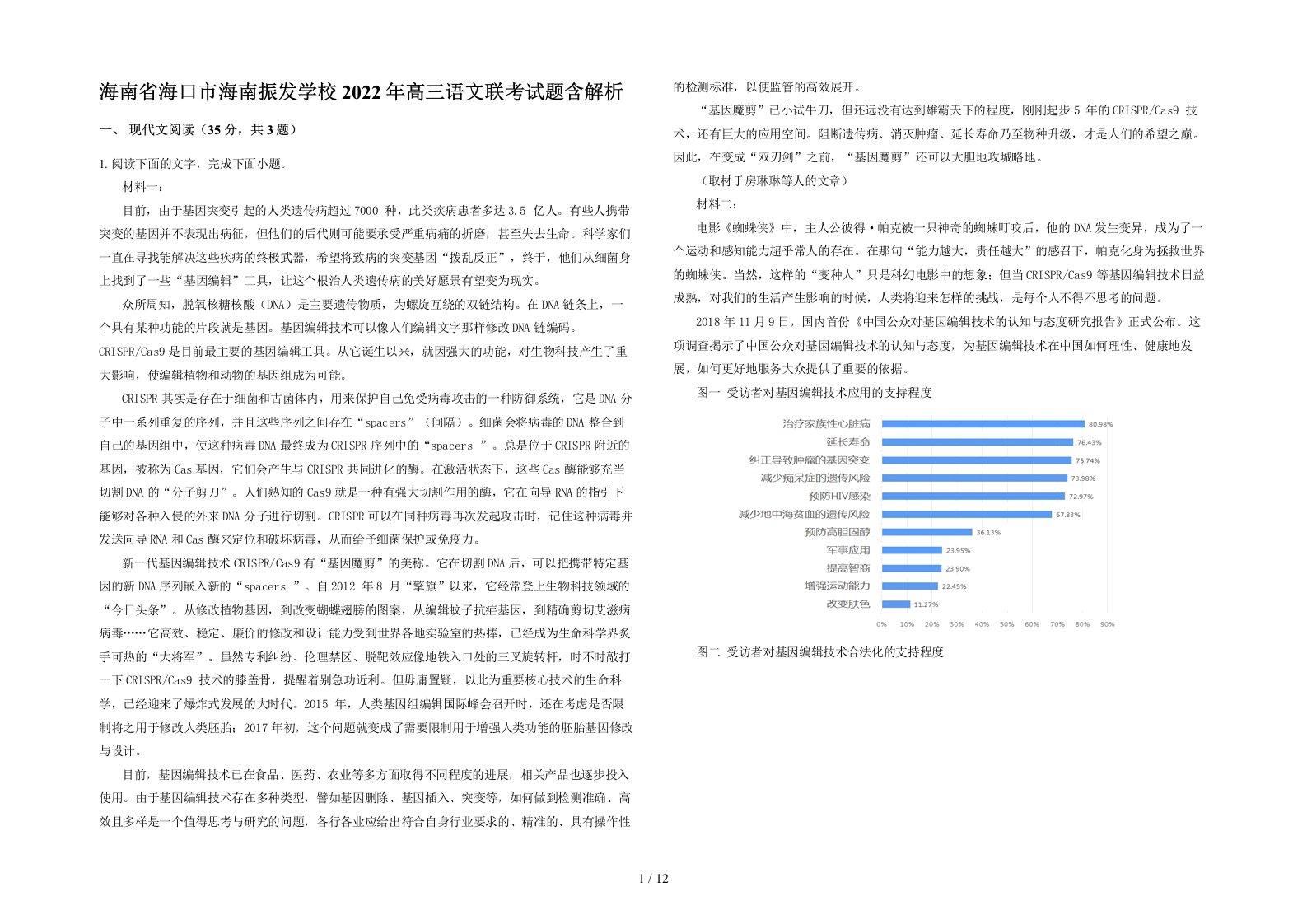Image resolution: width=1307 pixels, height=924 pixels.
Task: Click the axis tick 90% on the chart
Action: [x=1108, y=625]
